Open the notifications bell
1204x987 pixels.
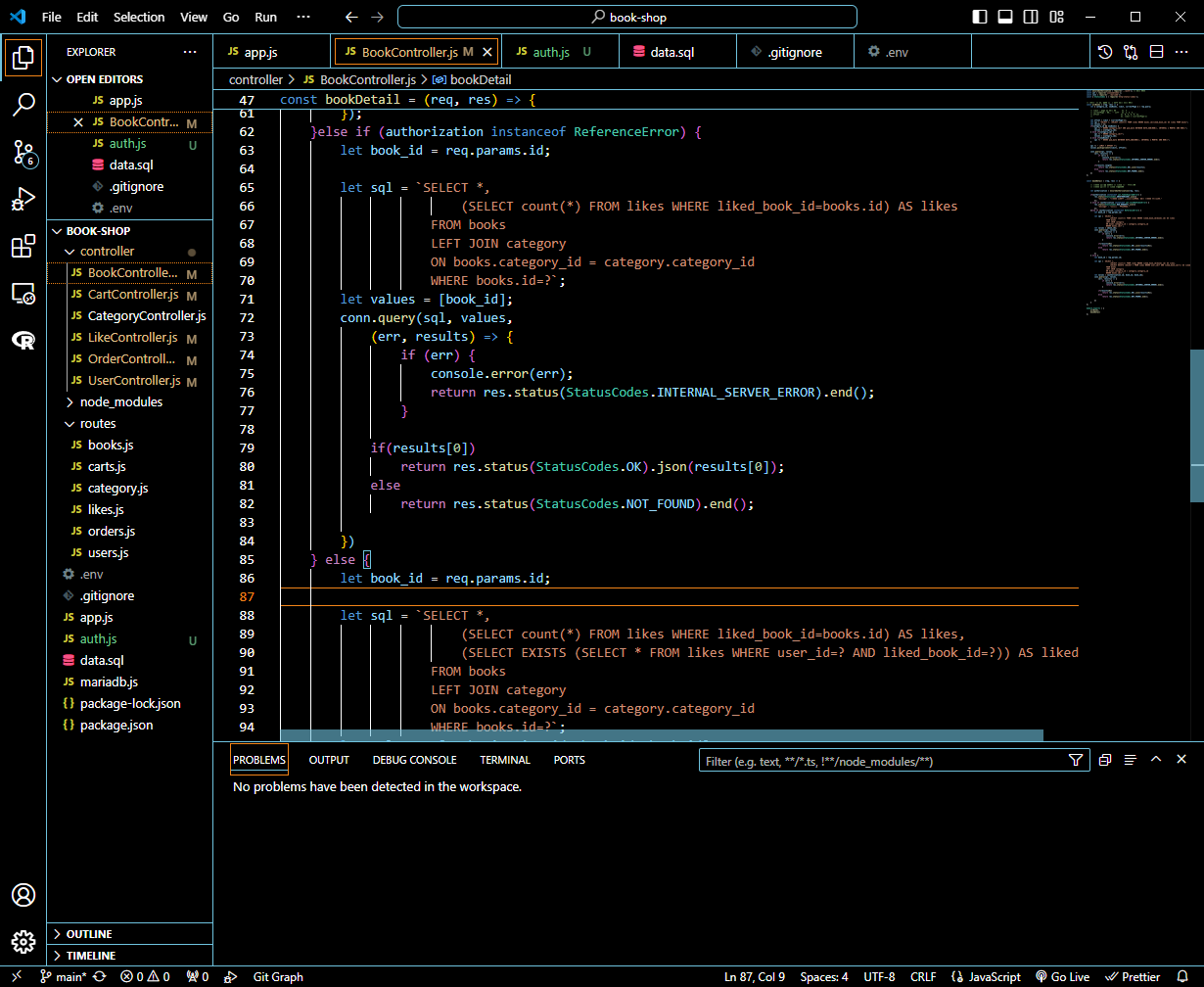point(1182,977)
